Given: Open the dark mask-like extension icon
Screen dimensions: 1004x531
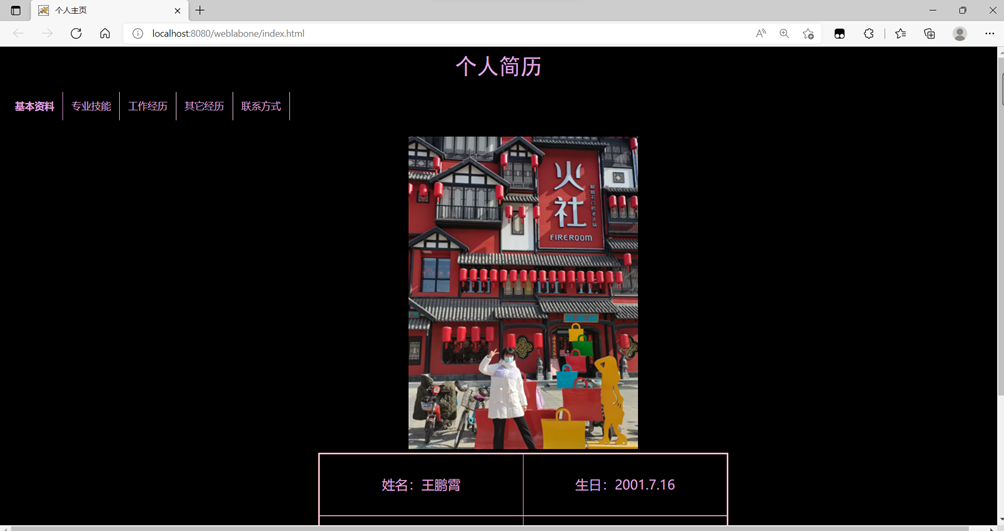Looking at the screenshot, I should click(x=839, y=33).
